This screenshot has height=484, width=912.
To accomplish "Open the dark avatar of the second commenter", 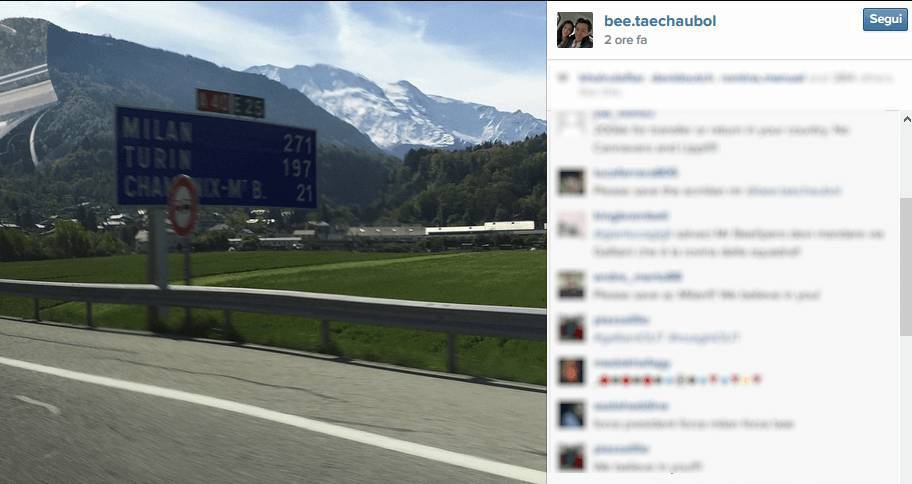I will pyautogui.click(x=571, y=182).
